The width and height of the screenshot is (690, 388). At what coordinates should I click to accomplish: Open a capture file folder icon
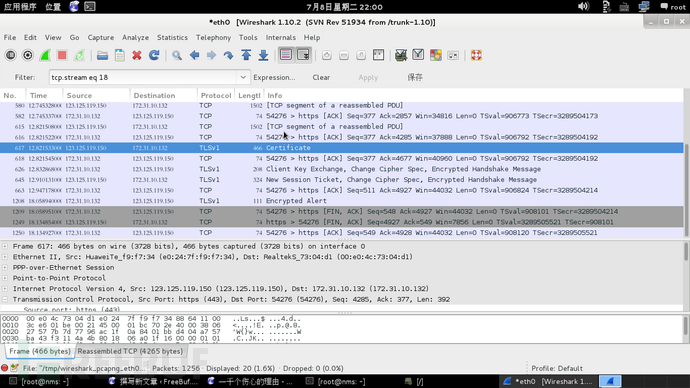[103, 55]
